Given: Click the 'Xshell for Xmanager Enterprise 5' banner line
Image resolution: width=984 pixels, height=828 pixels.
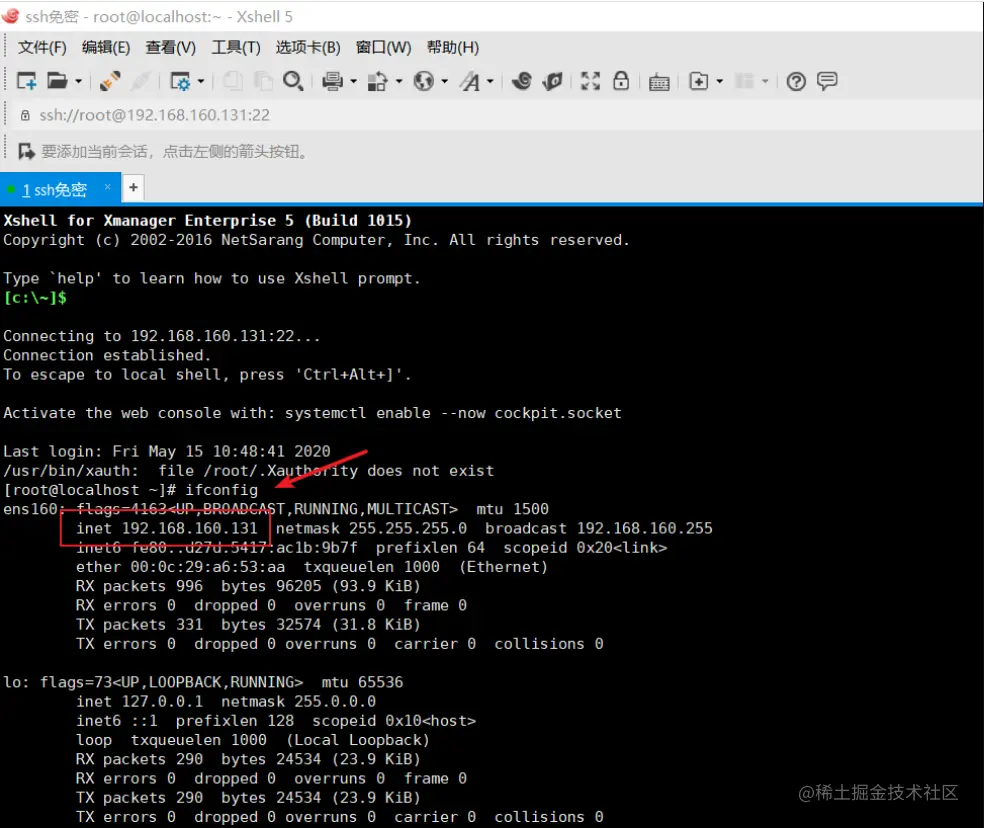Looking at the screenshot, I should click(x=207, y=220).
